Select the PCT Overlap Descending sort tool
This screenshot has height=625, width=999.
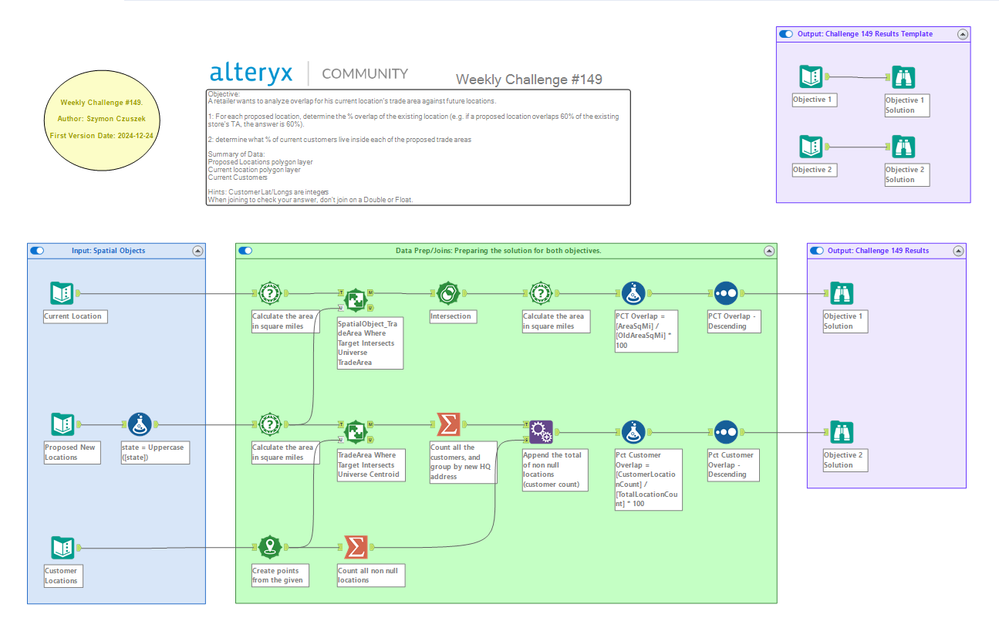(x=726, y=293)
